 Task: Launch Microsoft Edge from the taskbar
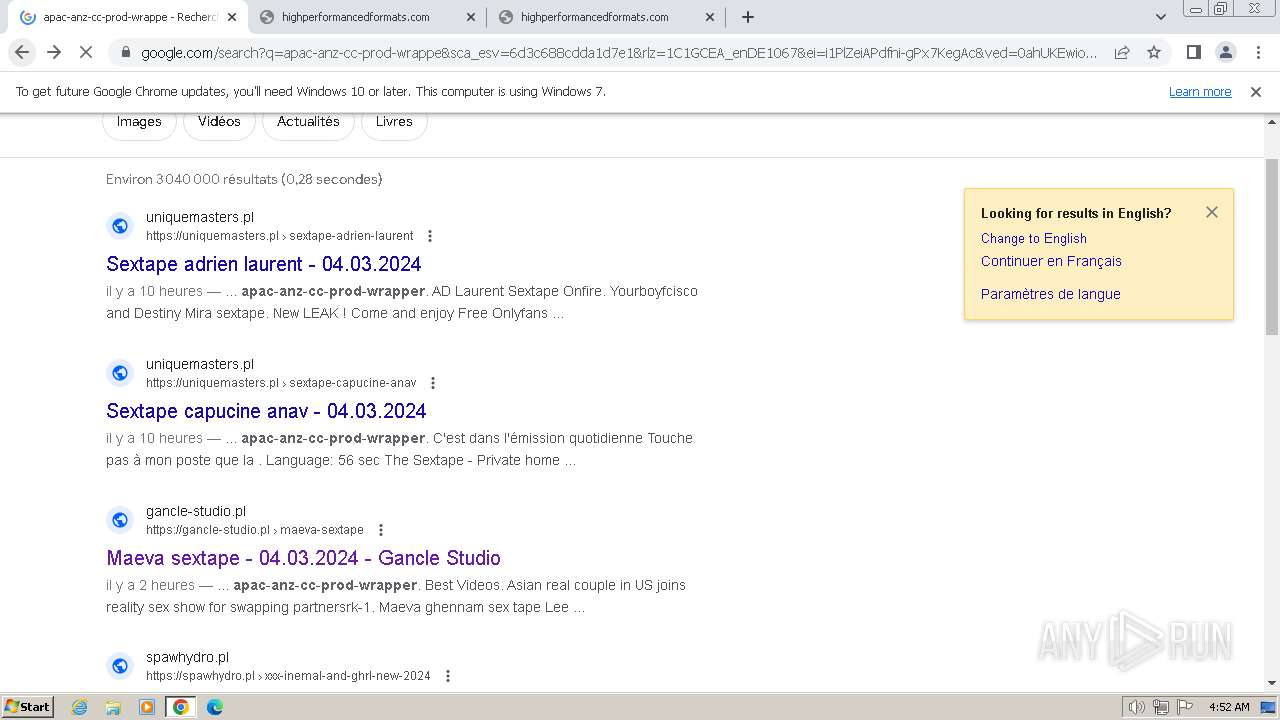click(x=215, y=707)
